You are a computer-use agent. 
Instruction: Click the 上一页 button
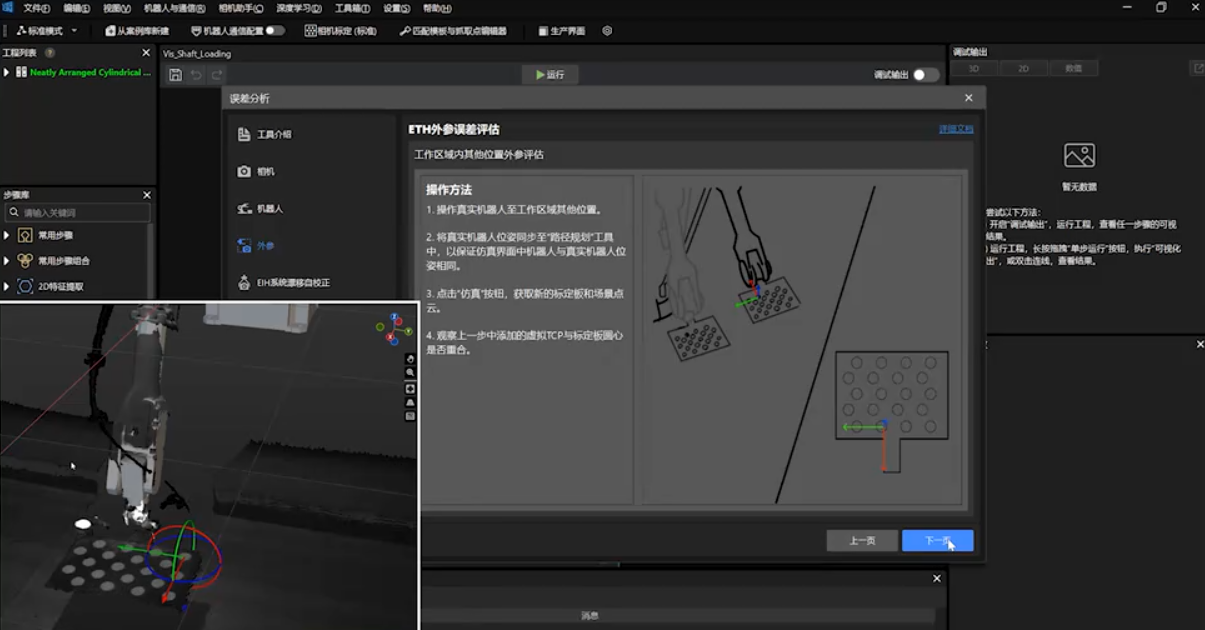click(x=862, y=540)
